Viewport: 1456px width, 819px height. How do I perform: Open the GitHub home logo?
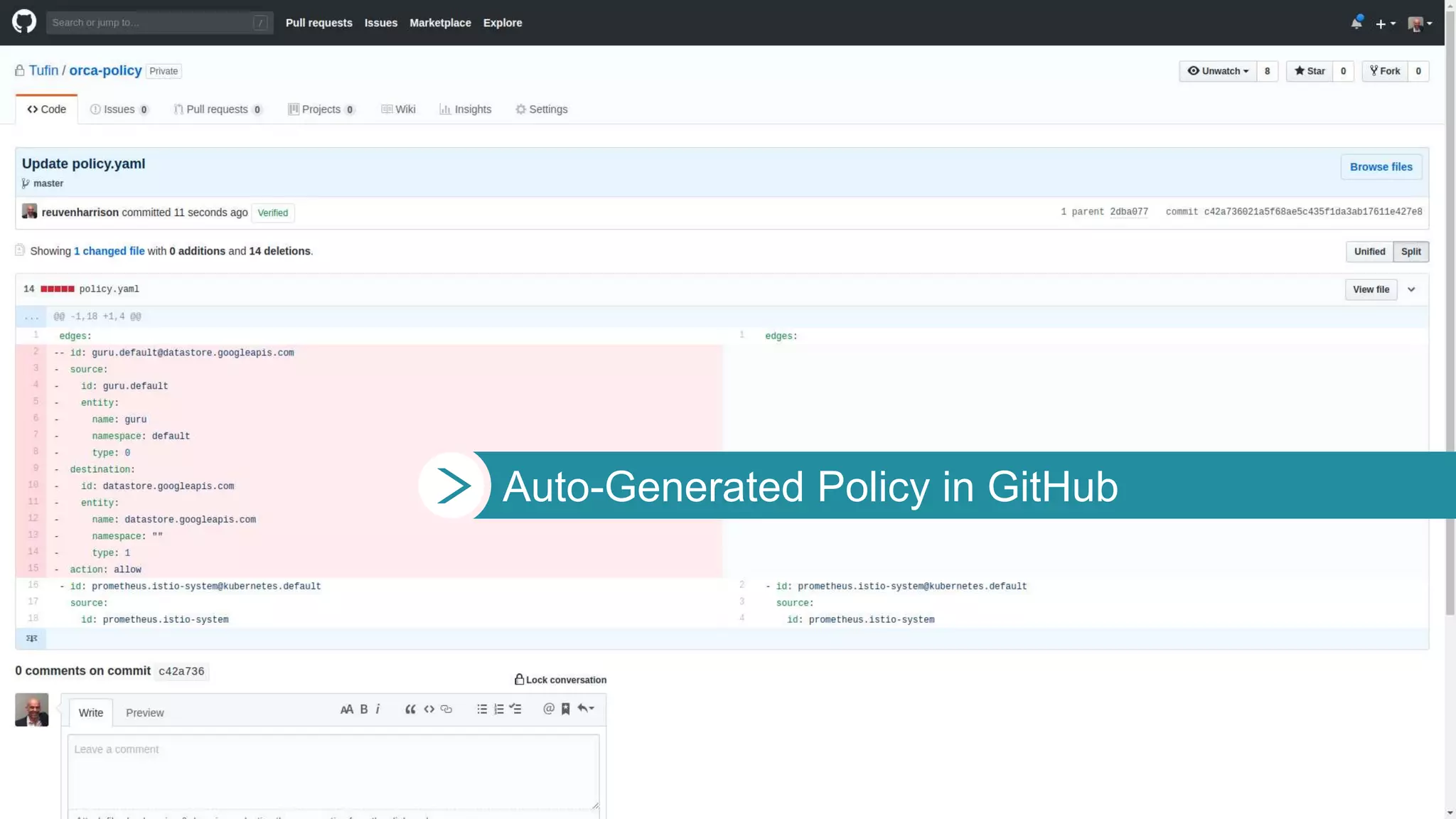tap(24, 22)
